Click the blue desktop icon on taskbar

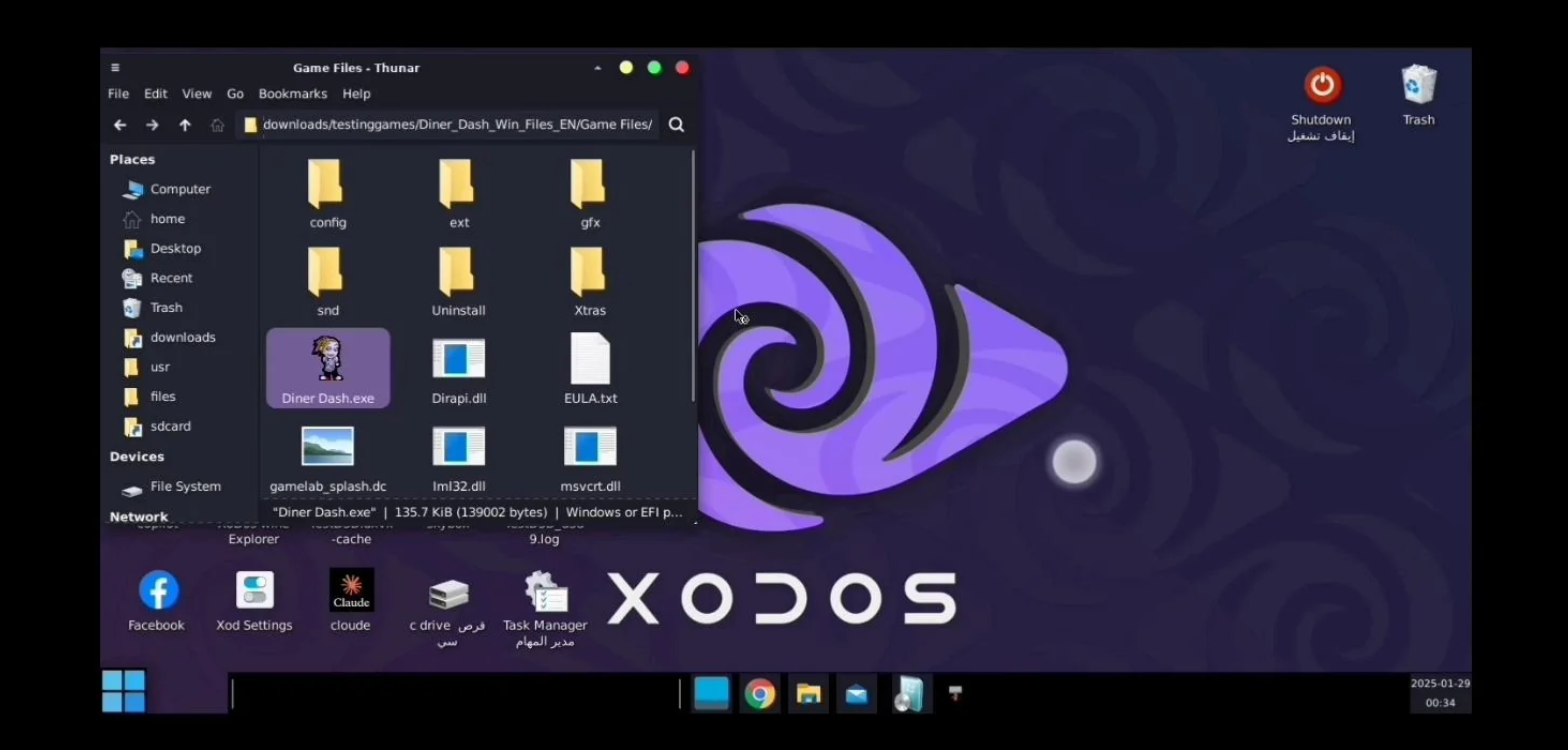point(711,693)
